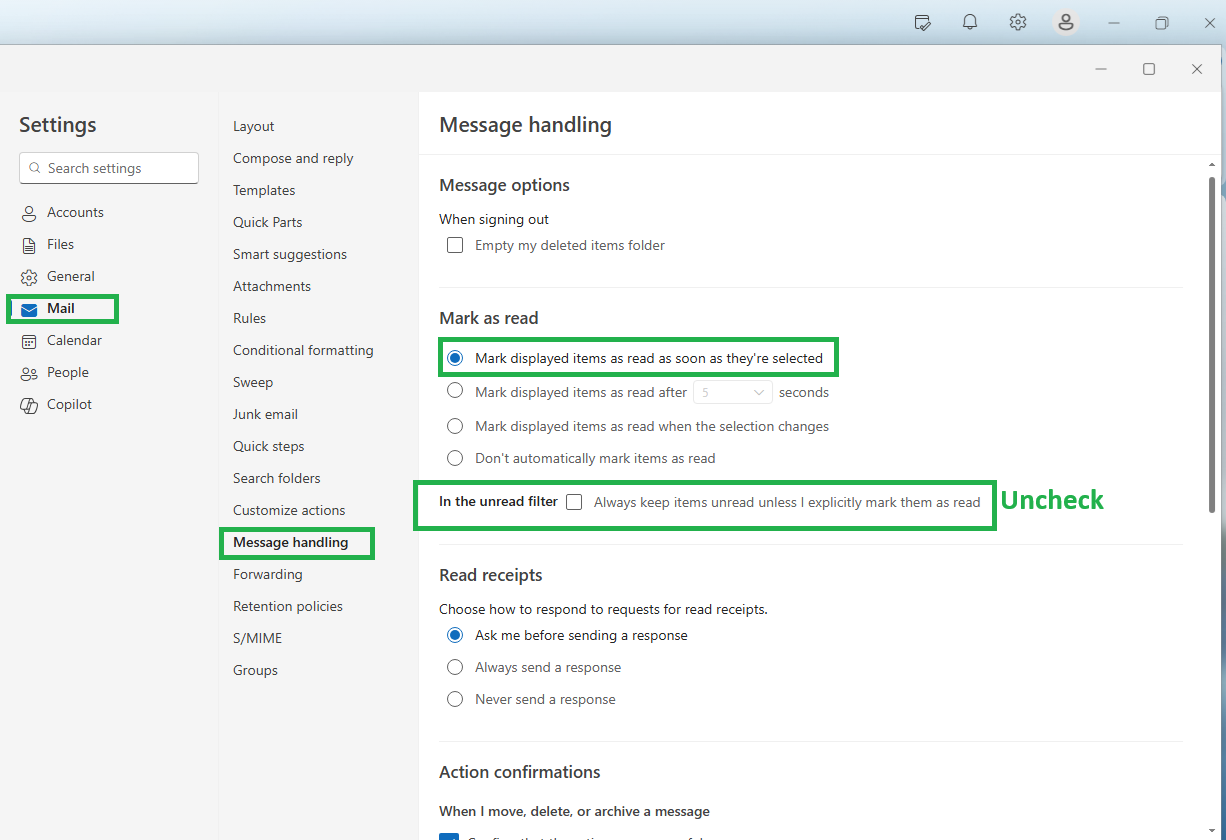Open Junk email settings

pos(265,414)
